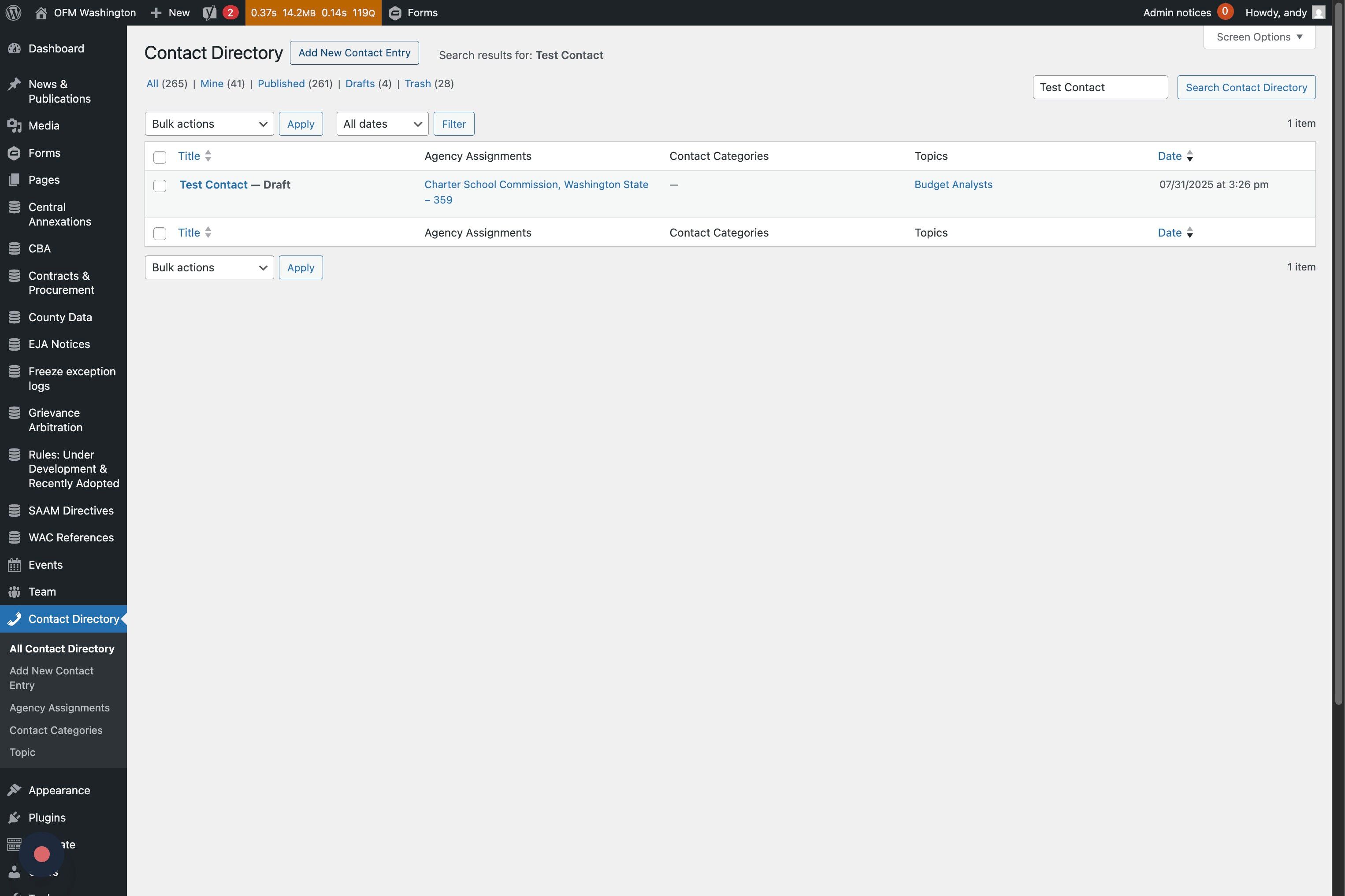Click the Appearance paintbrush icon

(14, 790)
